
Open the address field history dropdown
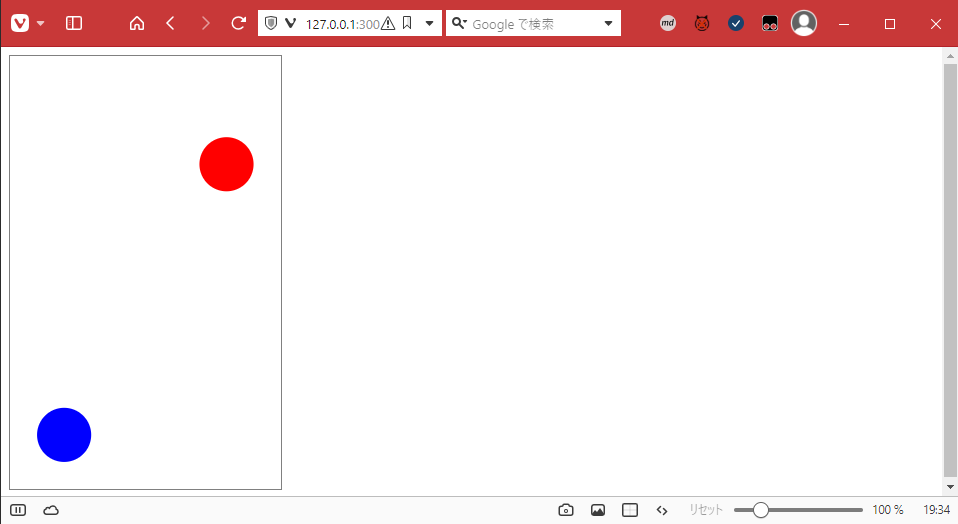pyautogui.click(x=430, y=24)
